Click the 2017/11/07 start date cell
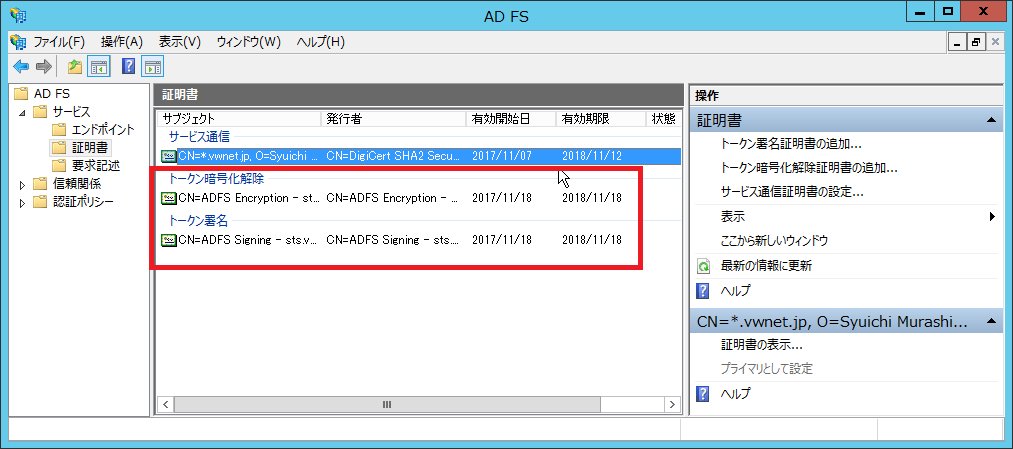The image size is (1013, 449). (502, 156)
